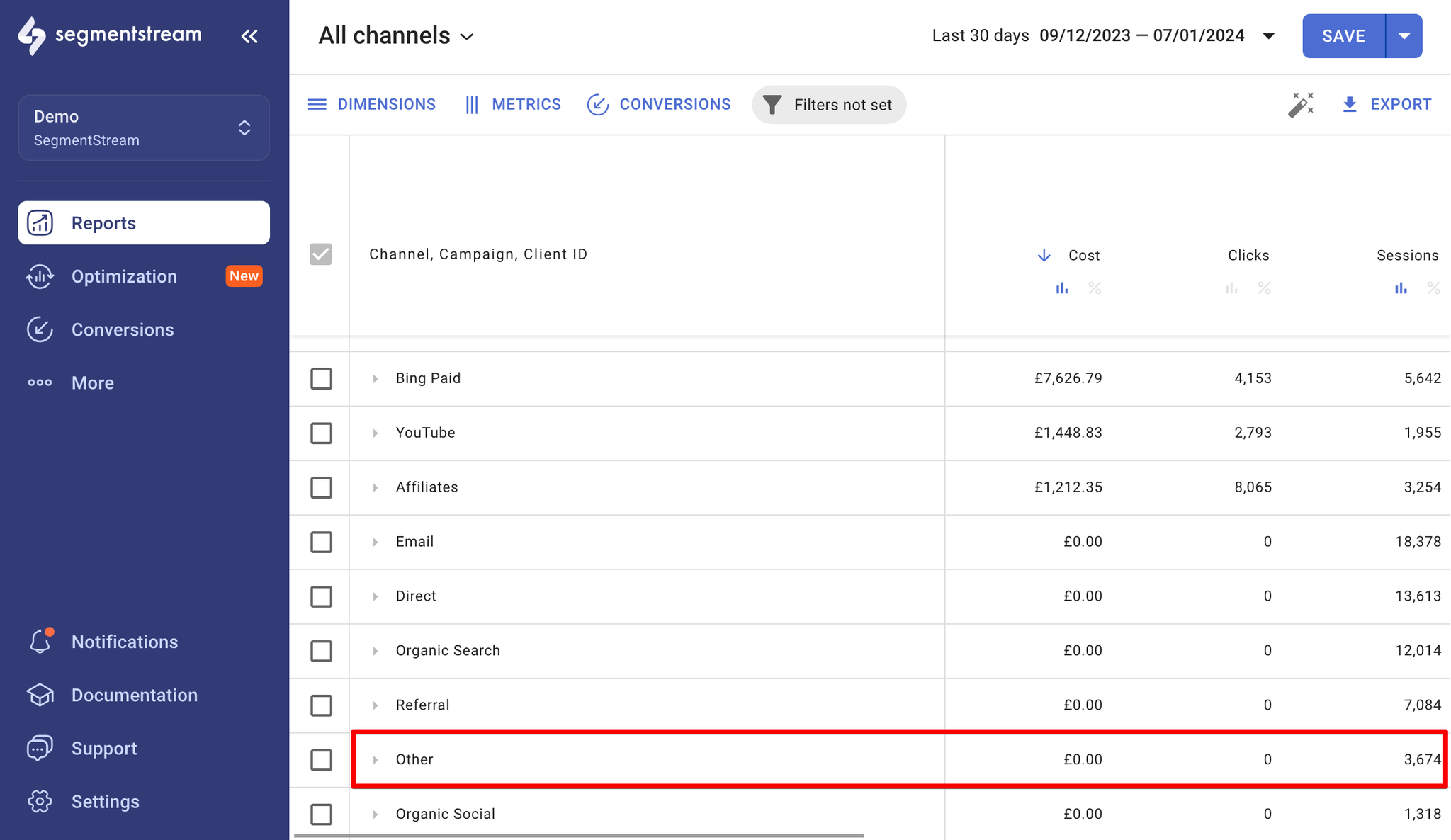Open Notifications bell in sidebar

[x=40, y=642]
